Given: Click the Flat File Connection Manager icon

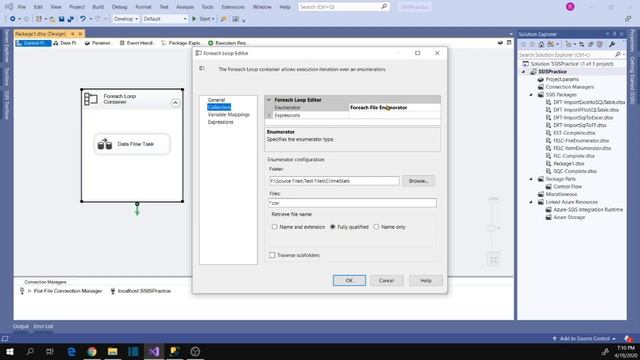Looking at the screenshot, I should [x=22, y=291].
